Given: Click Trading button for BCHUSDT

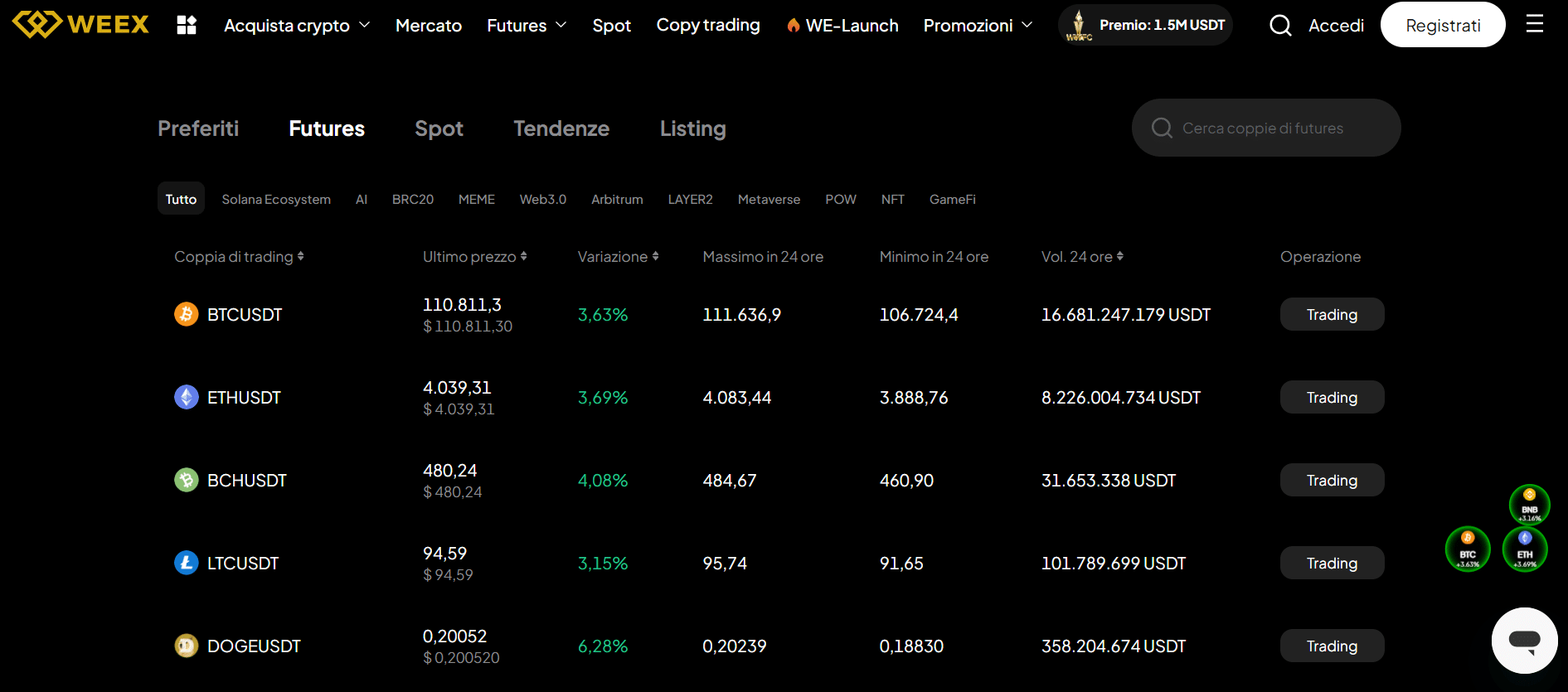Looking at the screenshot, I should tap(1332, 480).
